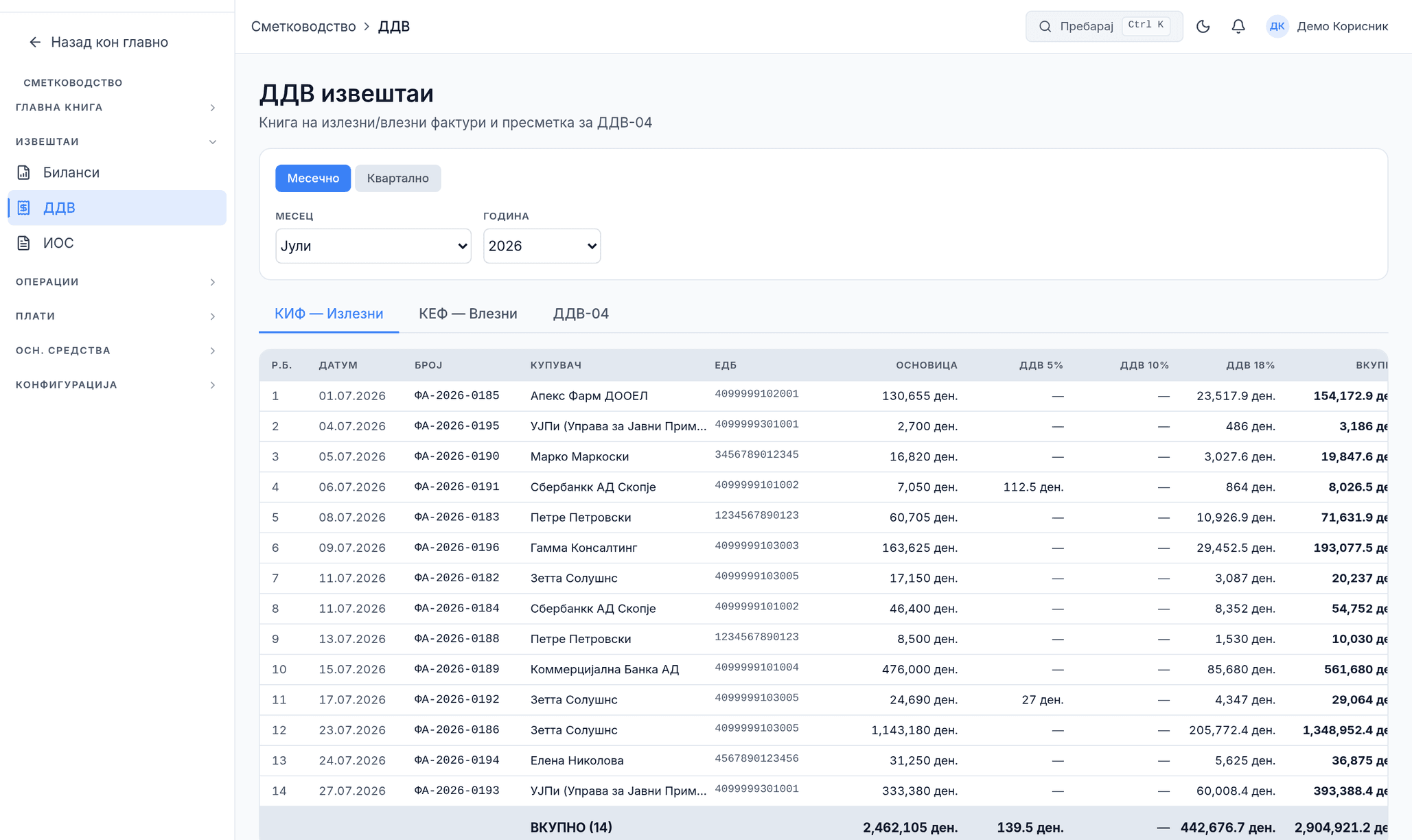Click the date 15.07.2026
Viewport: 1412px width, 840px height.
click(352, 669)
